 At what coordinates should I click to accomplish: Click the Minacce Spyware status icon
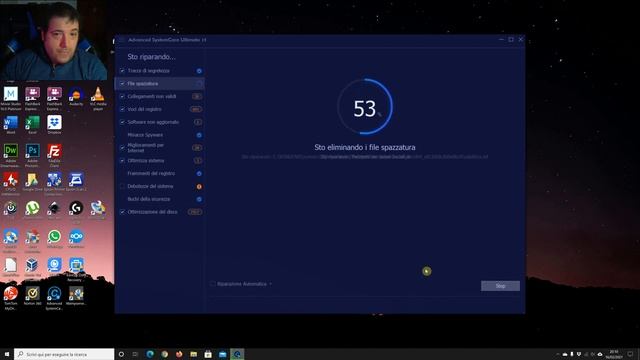tap(199, 135)
